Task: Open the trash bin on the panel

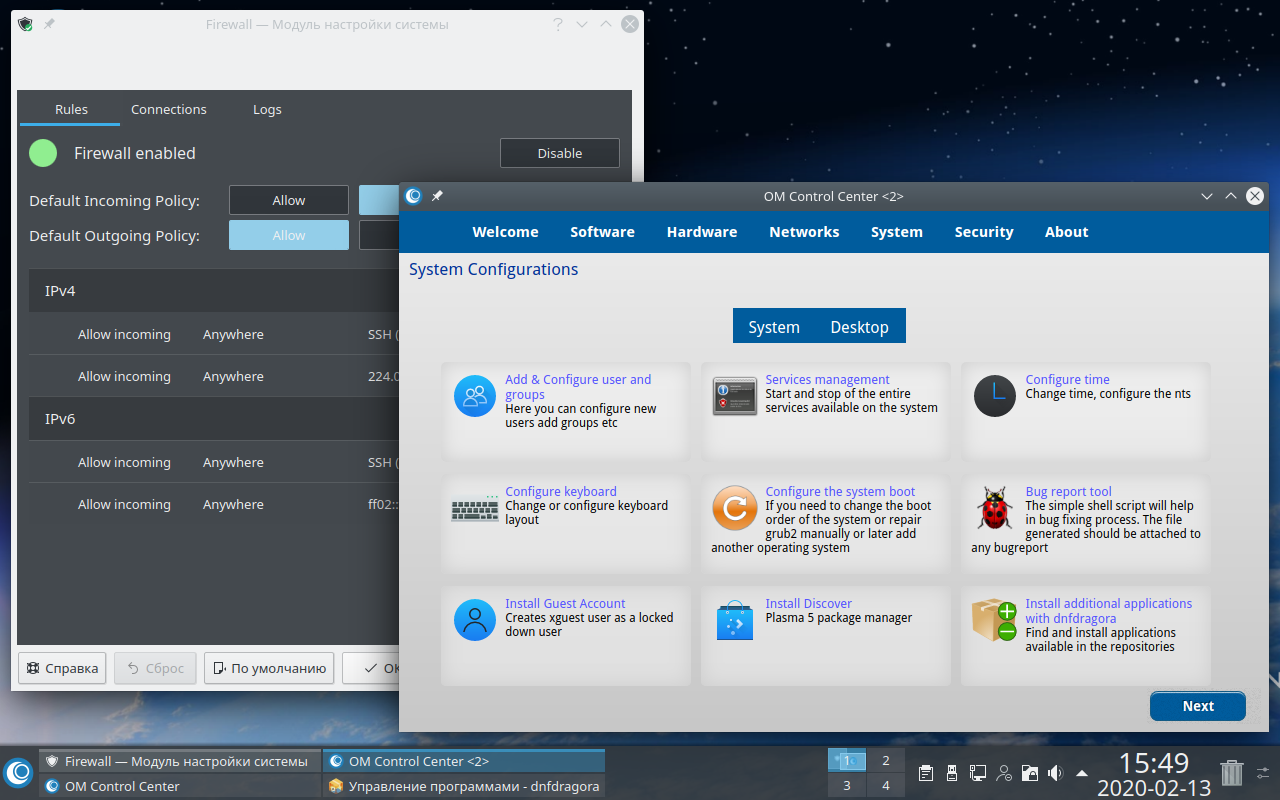Action: pyautogui.click(x=1232, y=772)
